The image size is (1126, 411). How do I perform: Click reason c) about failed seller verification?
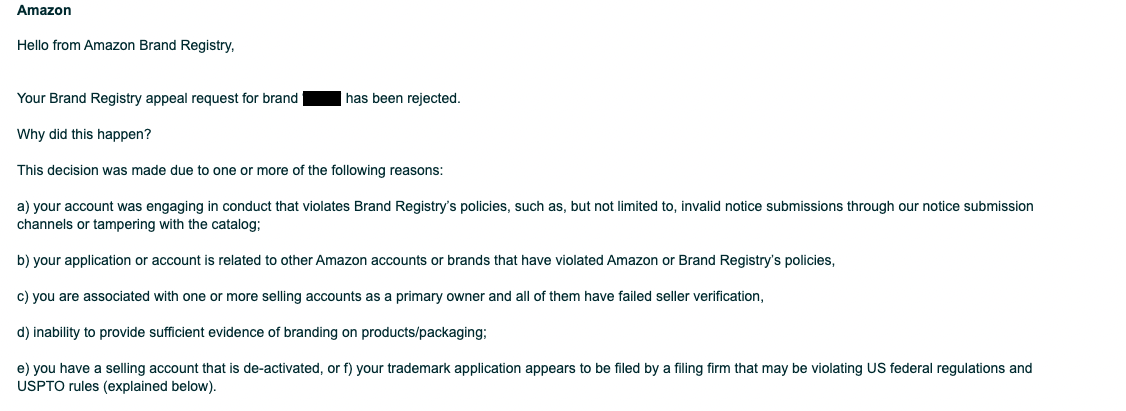point(390,297)
